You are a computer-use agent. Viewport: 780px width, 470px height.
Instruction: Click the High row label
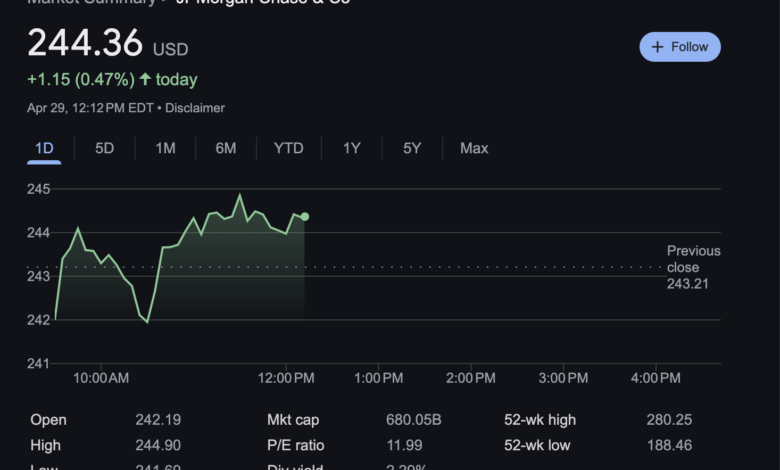click(45, 445)
